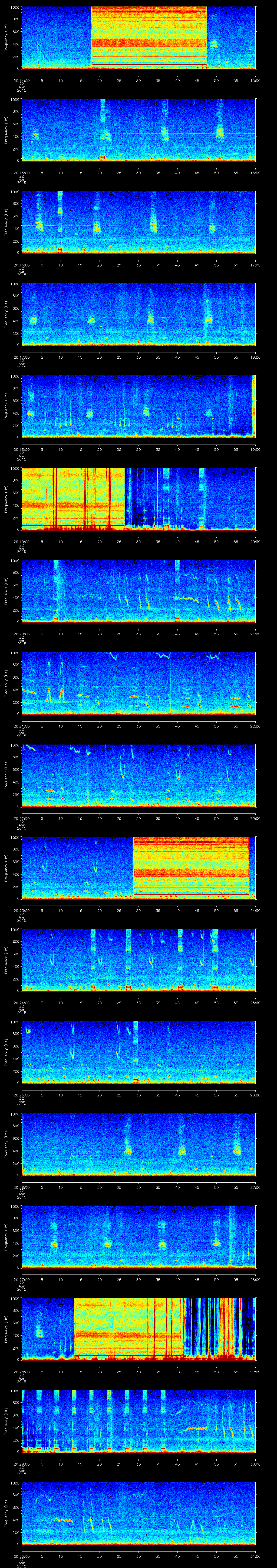Pick the spectrogram panel starting at 20:20:00

(x=139, y=591)
